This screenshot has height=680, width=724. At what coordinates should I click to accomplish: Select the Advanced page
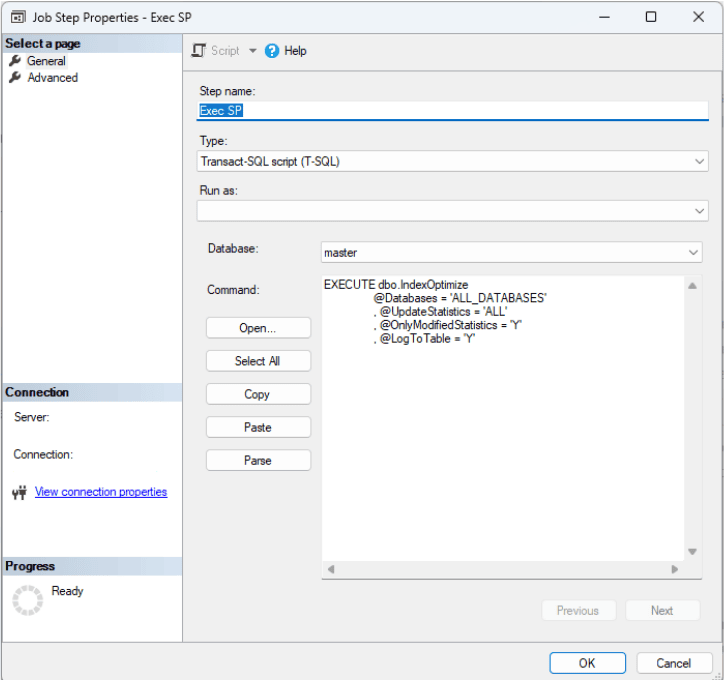tap(52, 78)
